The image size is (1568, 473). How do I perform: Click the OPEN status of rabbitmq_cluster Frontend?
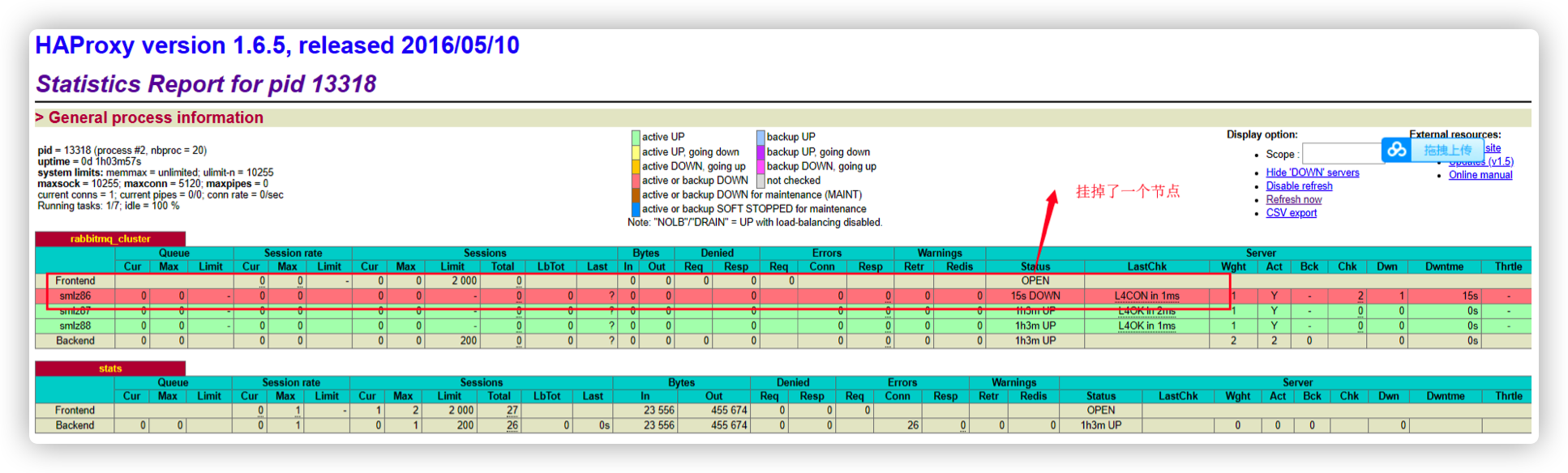point(1035,281)
